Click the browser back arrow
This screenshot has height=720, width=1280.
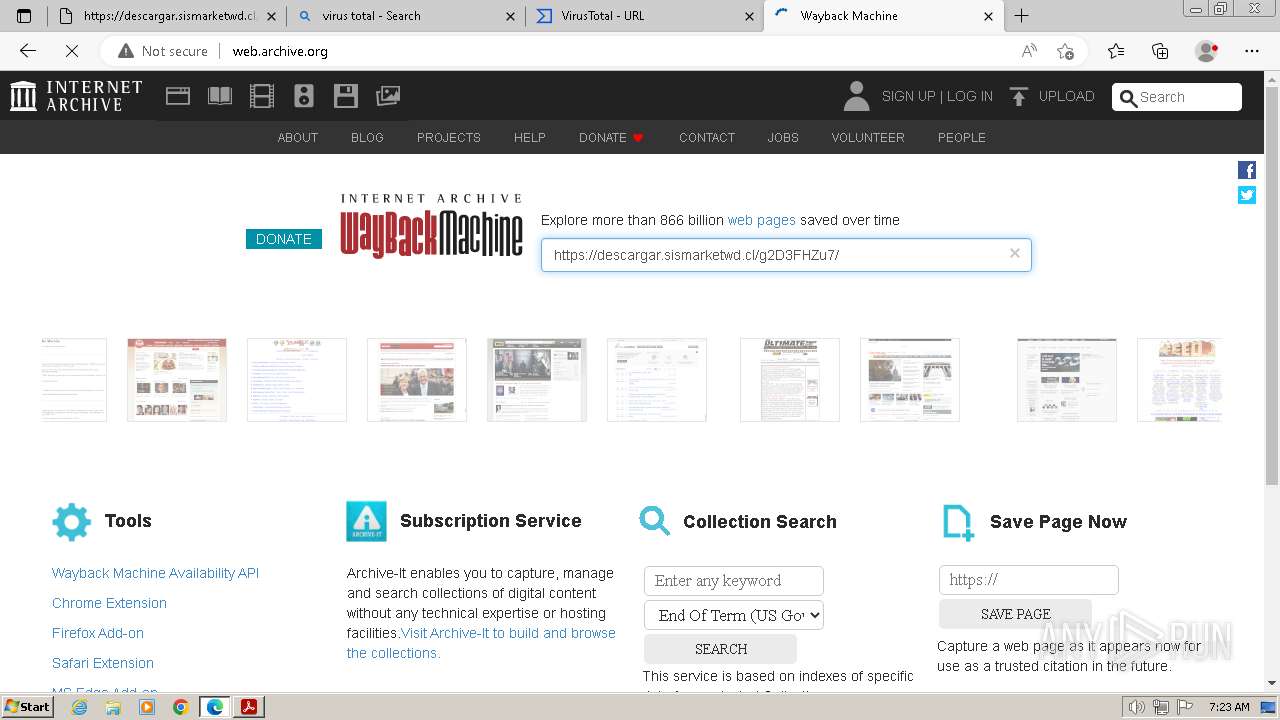coord(28,51)
